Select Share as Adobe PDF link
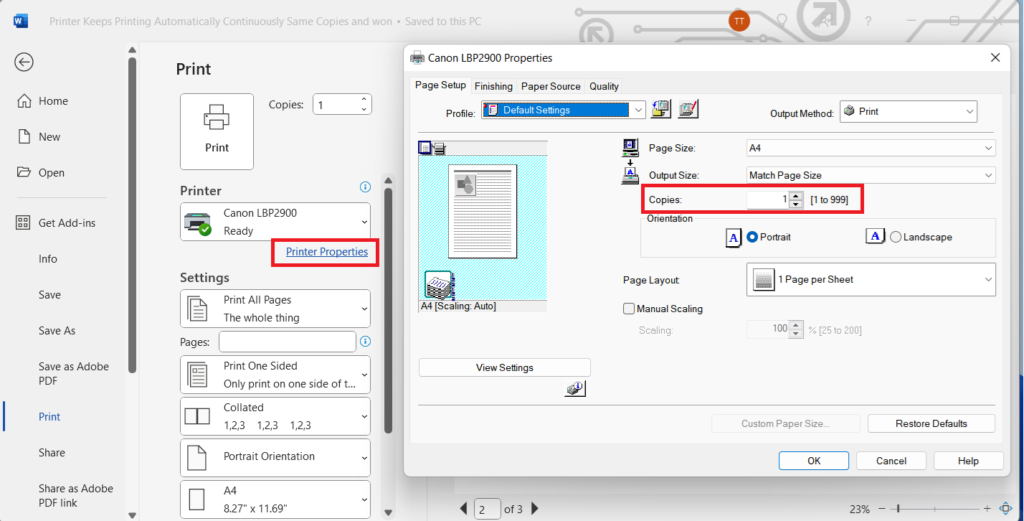The image size is (1024, 521). 75,496
